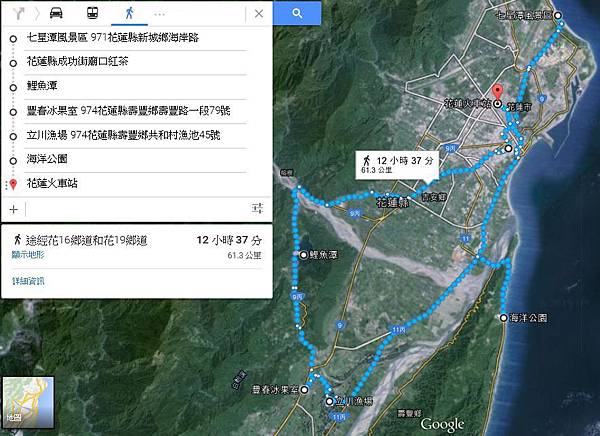This screenshot has width=600, height=436.
Task: Edit the 花蓮火車站 destination field
Action: click(135, 184)
